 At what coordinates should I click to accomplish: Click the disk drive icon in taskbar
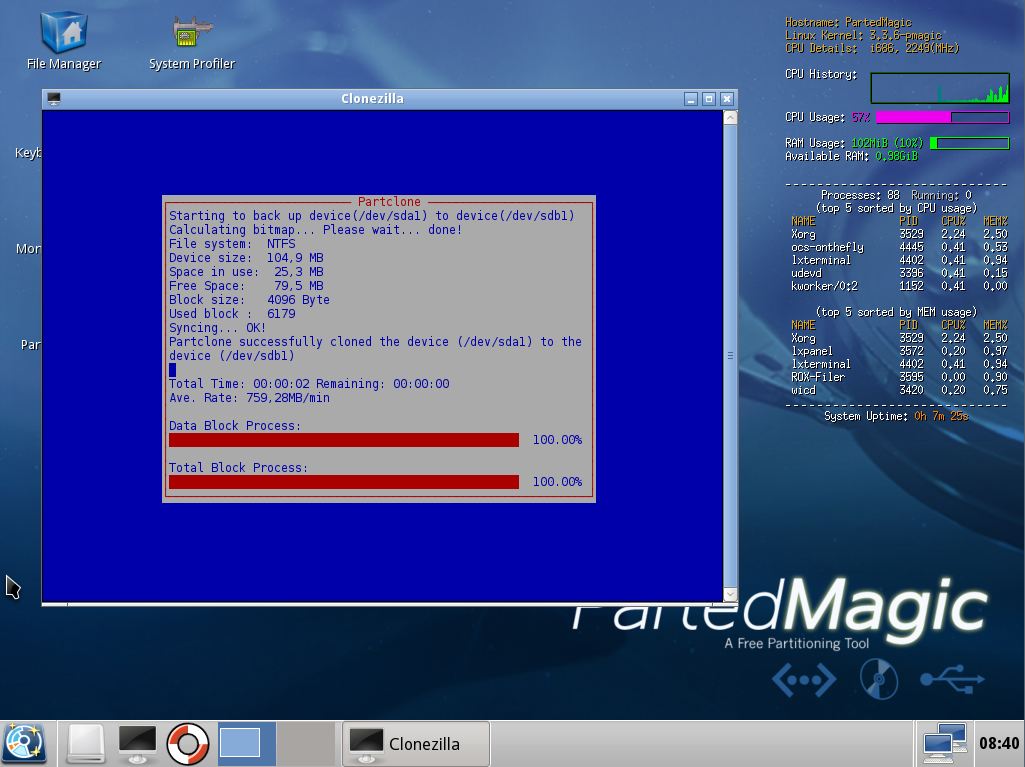point(86,743)
